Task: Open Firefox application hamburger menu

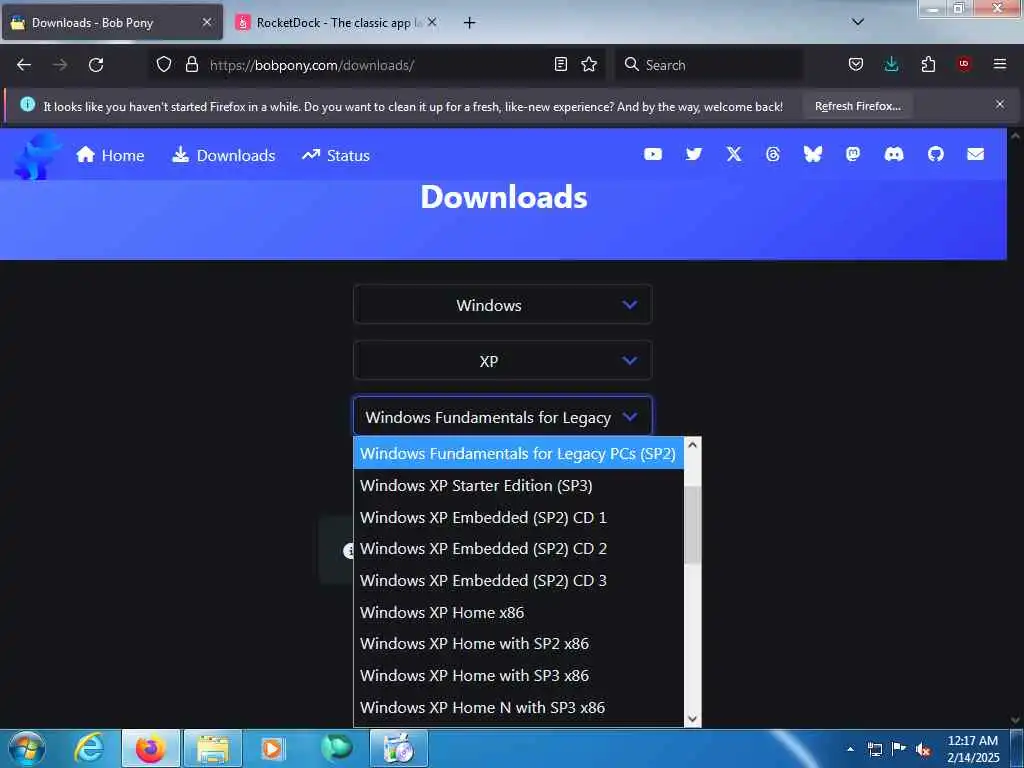Action: coord(1000,64)
